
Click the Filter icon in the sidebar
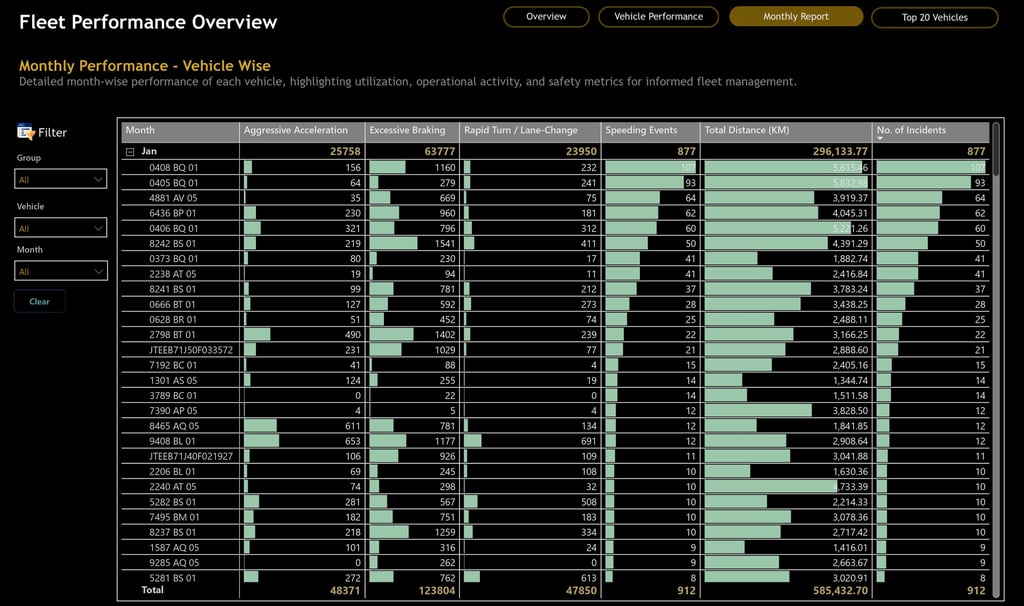(x=25, y=132)
